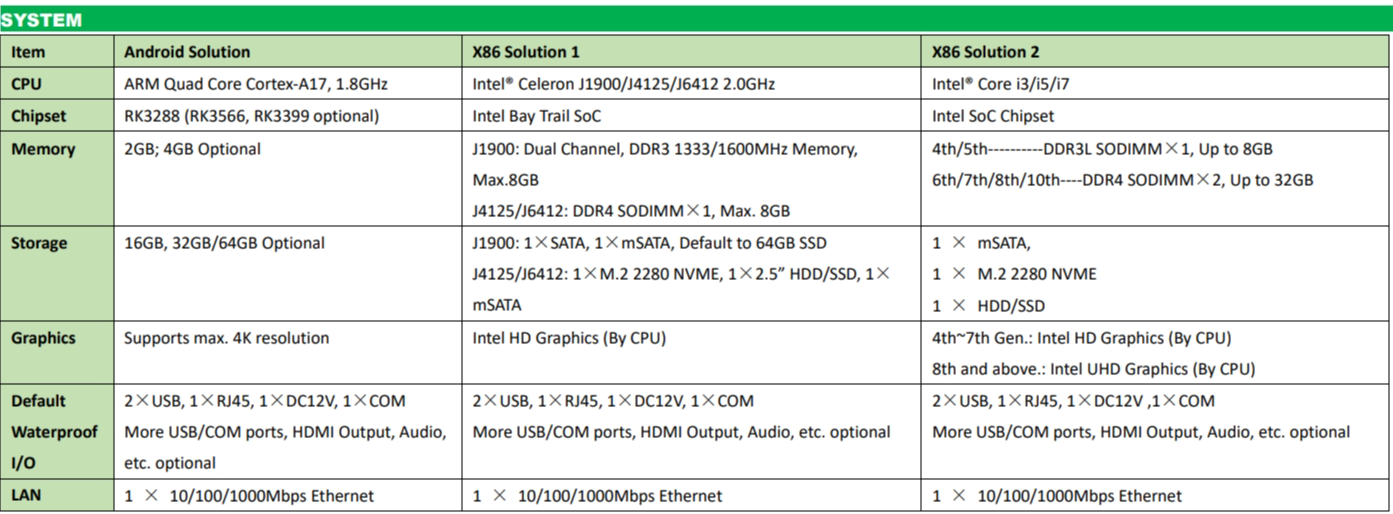Screen dimensions: 1393x514
Task: Select the Intel Celeron J1900/J4125/J6412 cell
Action: (623, 84)
